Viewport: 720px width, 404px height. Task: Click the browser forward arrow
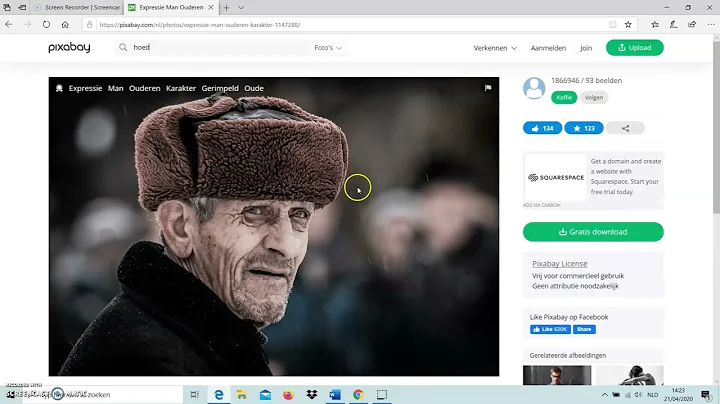pos(28,25)
